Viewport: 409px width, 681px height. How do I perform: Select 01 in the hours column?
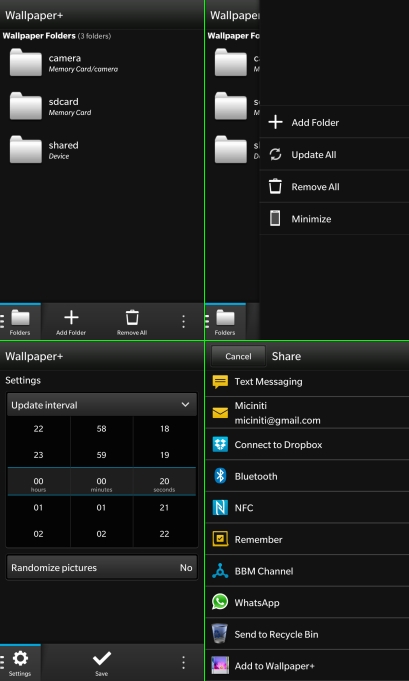(38, 508)
